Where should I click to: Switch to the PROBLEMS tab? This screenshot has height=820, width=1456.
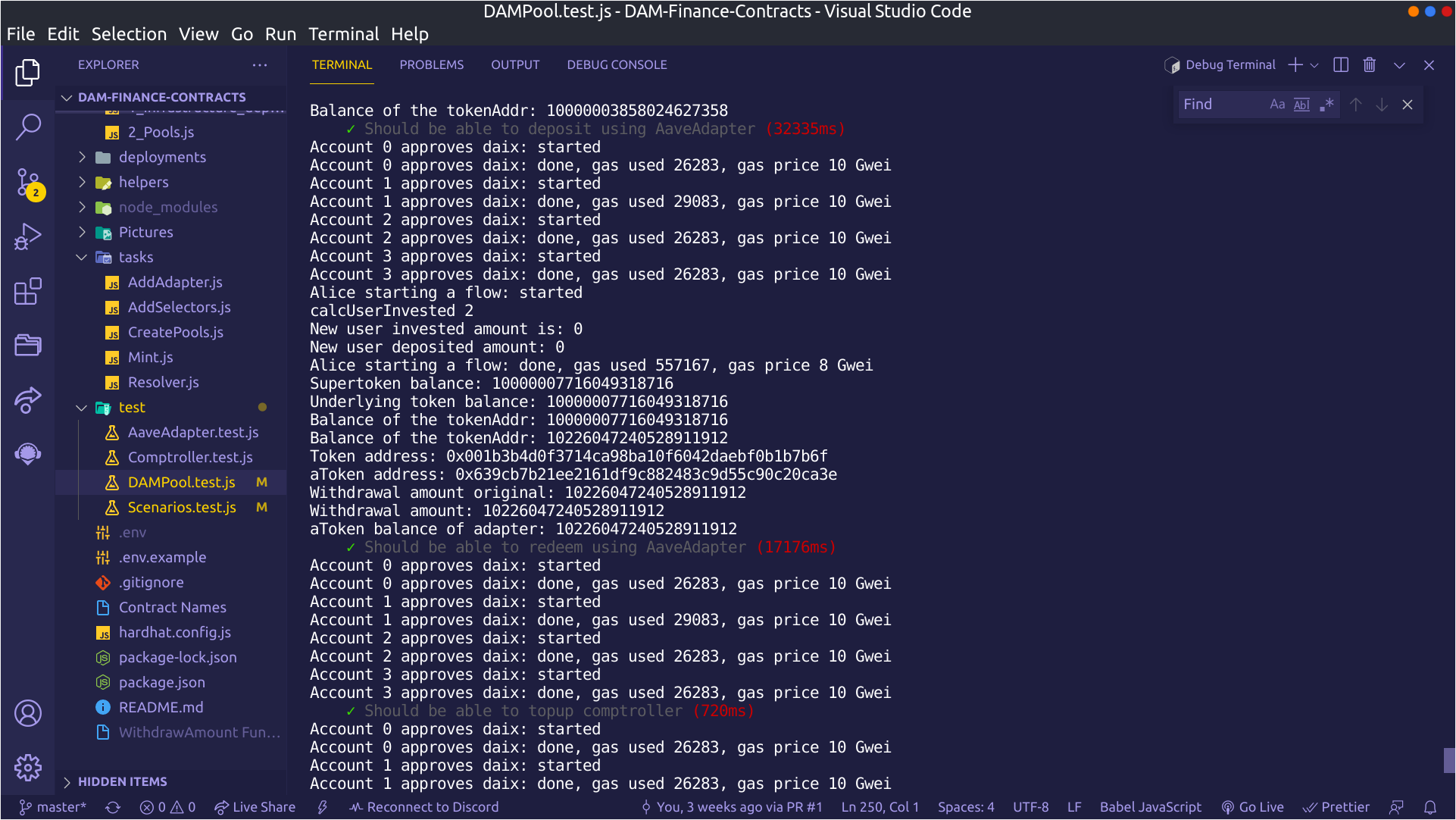click(x=431, y=65)
